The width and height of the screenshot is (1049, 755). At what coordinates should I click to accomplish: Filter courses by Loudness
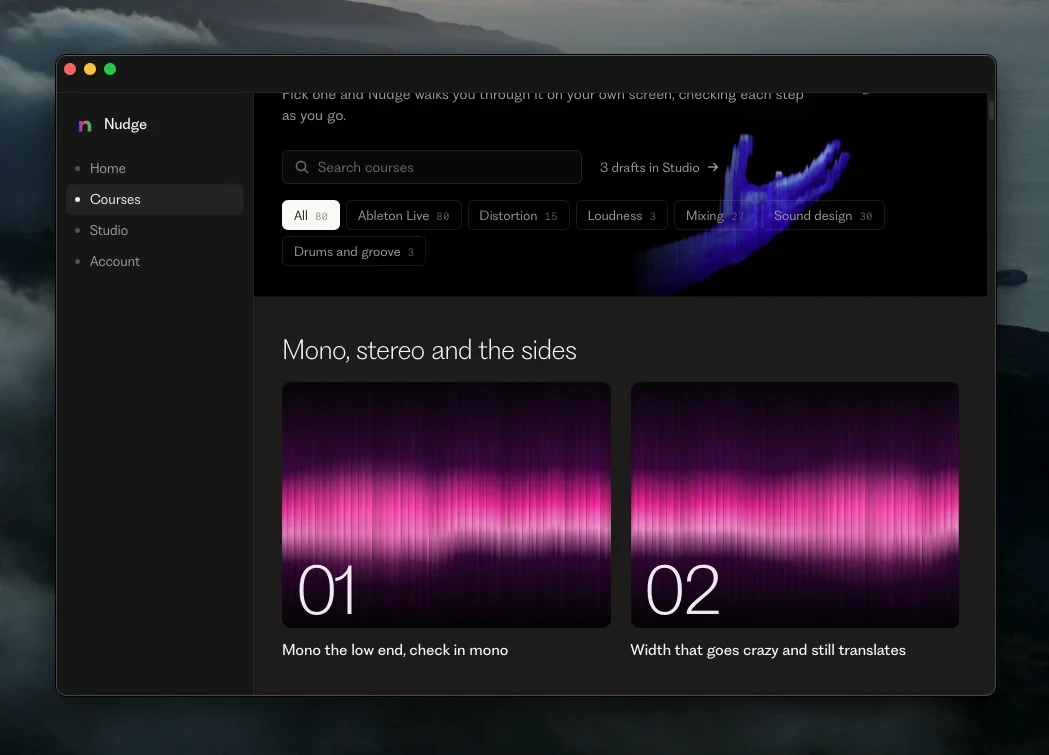click(622, 215)
